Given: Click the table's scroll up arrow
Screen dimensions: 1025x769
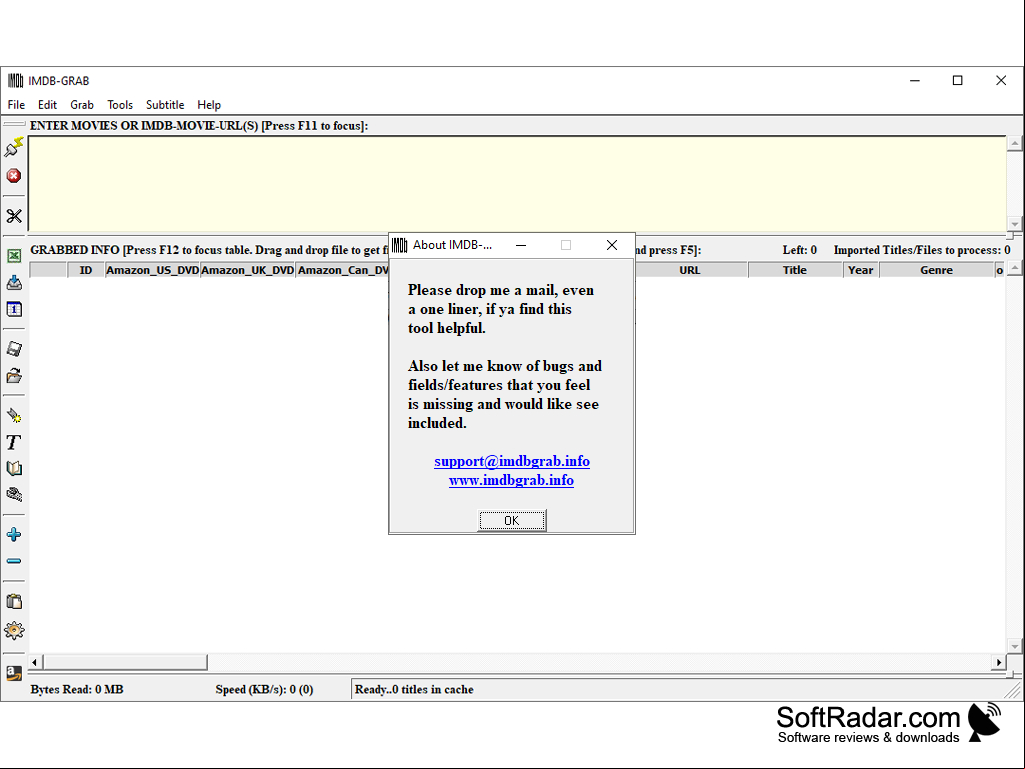Looking at the screenshot, I should click(1015, 268).
